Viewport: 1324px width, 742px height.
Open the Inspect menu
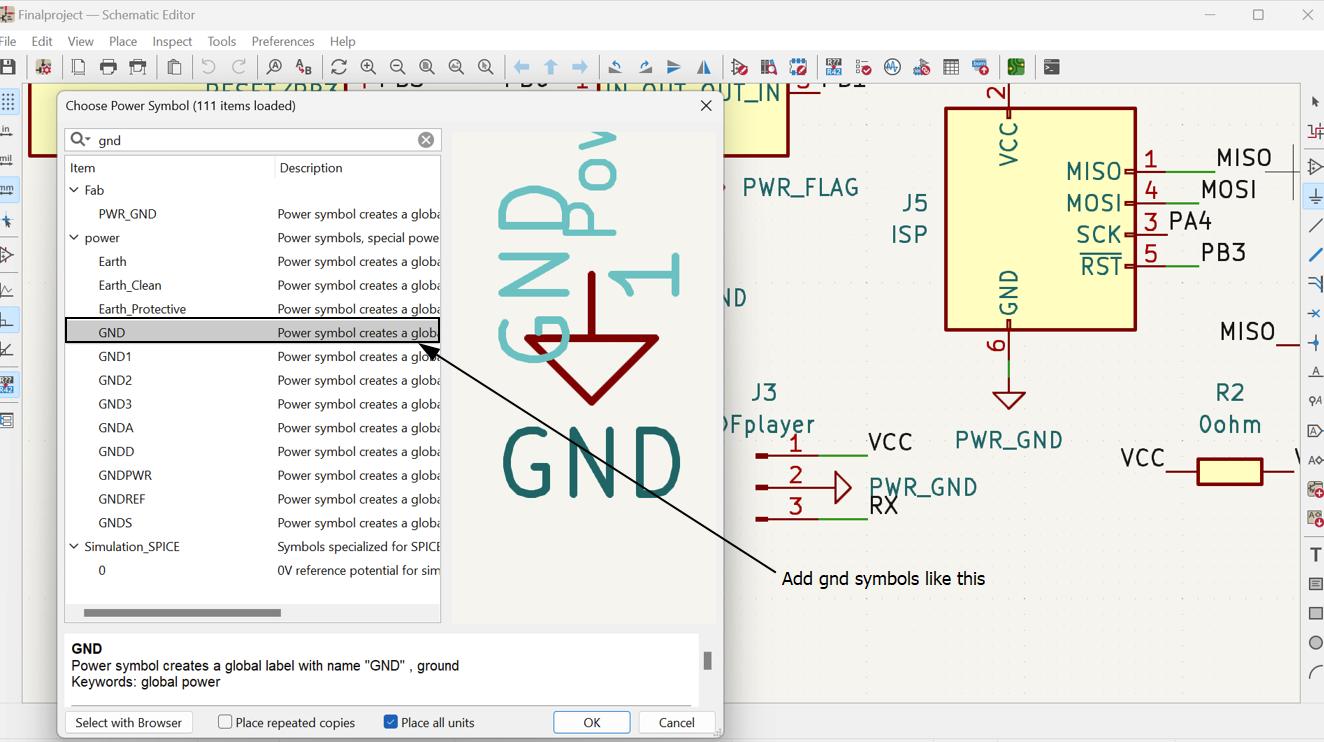[172, 41]
